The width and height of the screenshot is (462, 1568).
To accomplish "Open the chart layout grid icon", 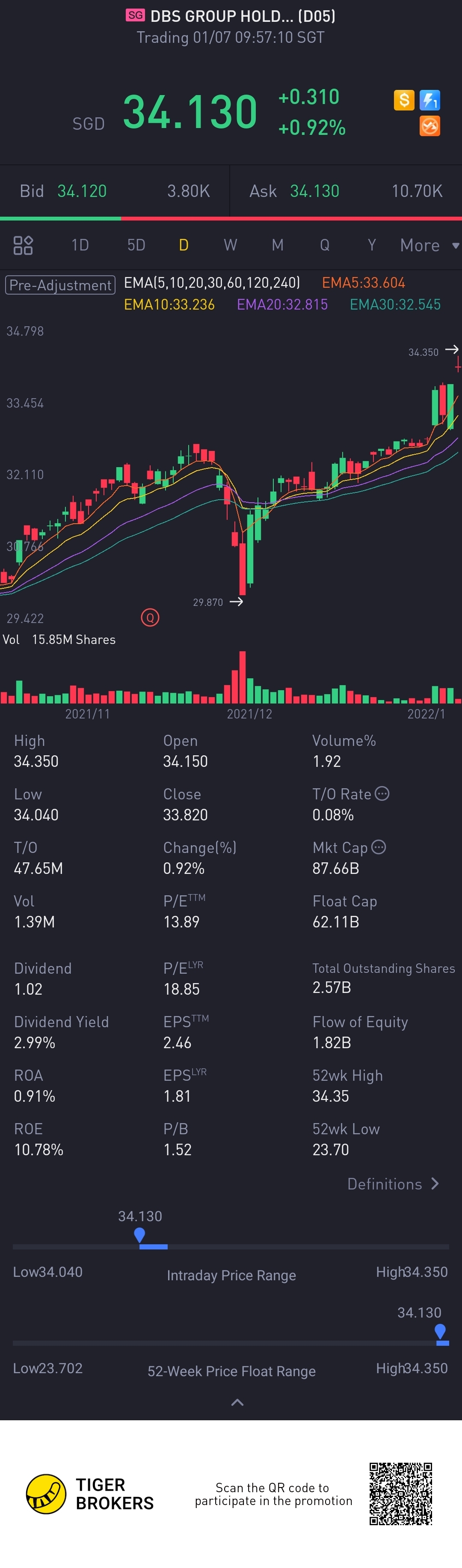I will [23, 245].
